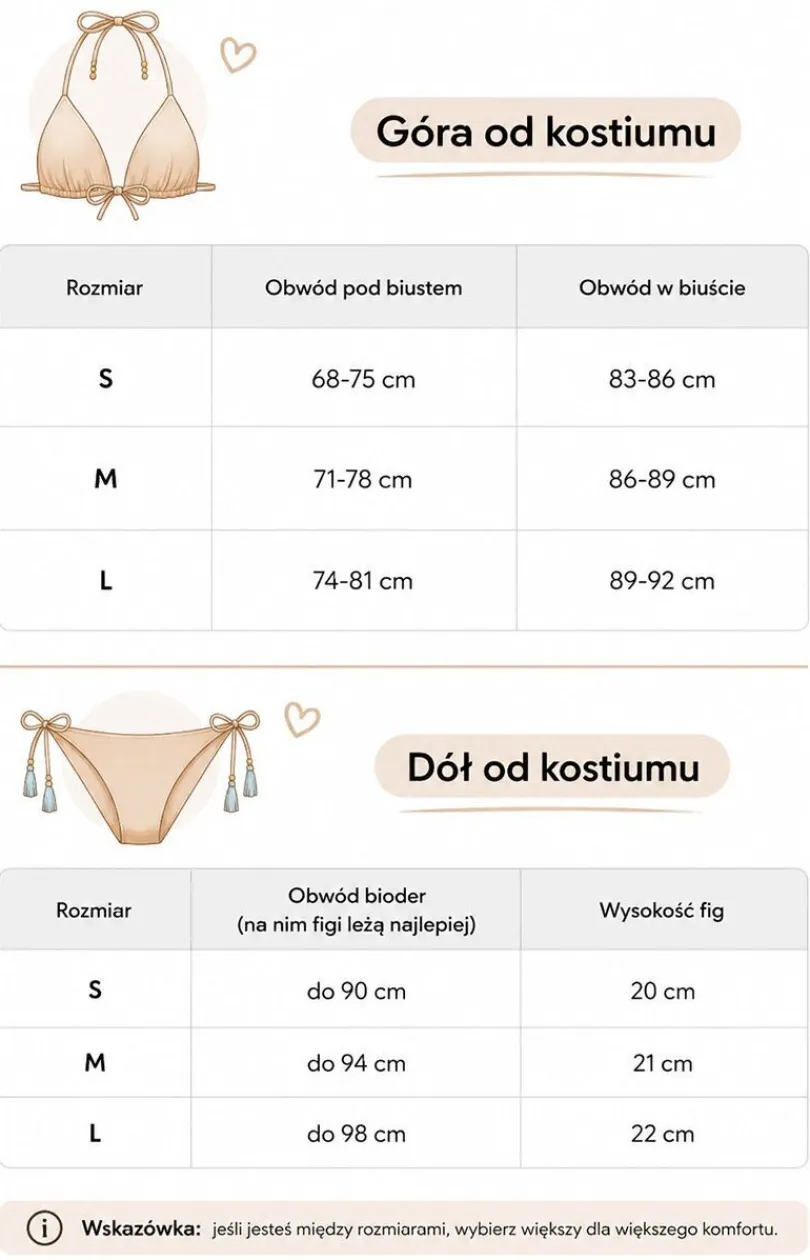
Task: Click the Obwód w biuście column header
Action: [x=662, y=288]
